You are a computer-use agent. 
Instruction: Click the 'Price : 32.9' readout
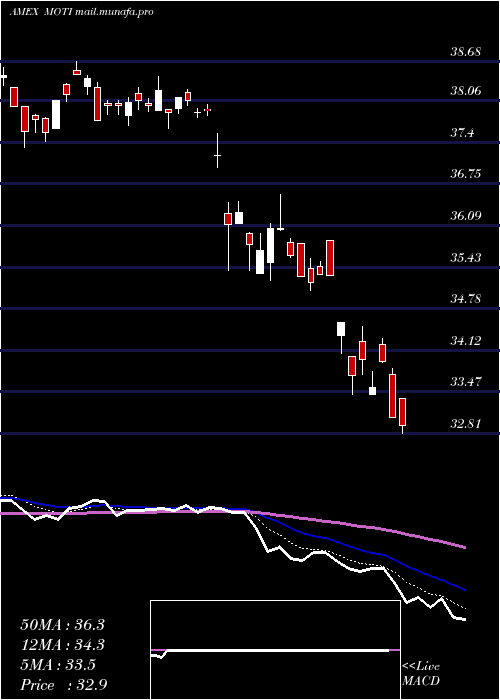click(x=63, y=685)
